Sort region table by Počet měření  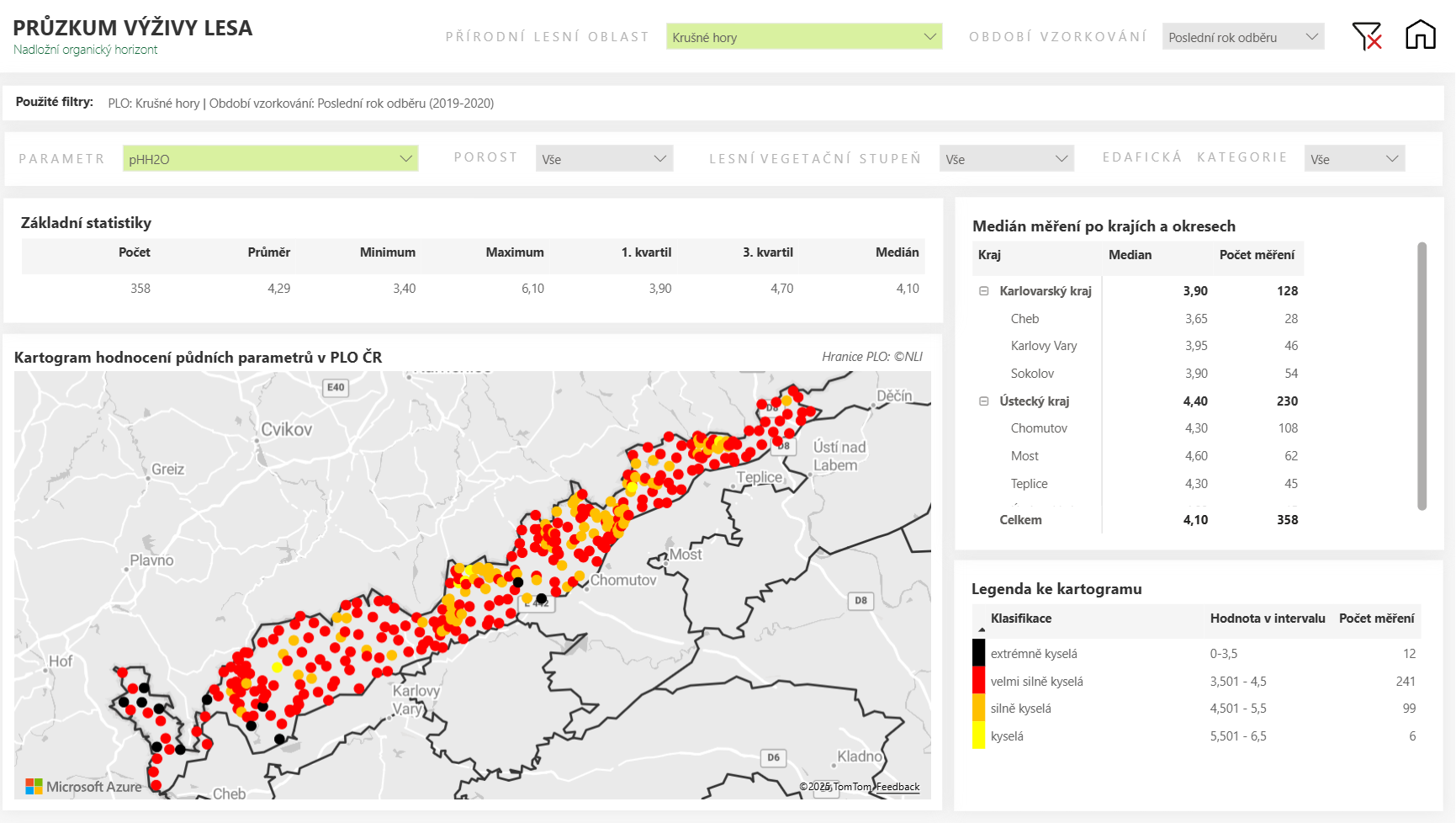click(x=1257, y=255)
